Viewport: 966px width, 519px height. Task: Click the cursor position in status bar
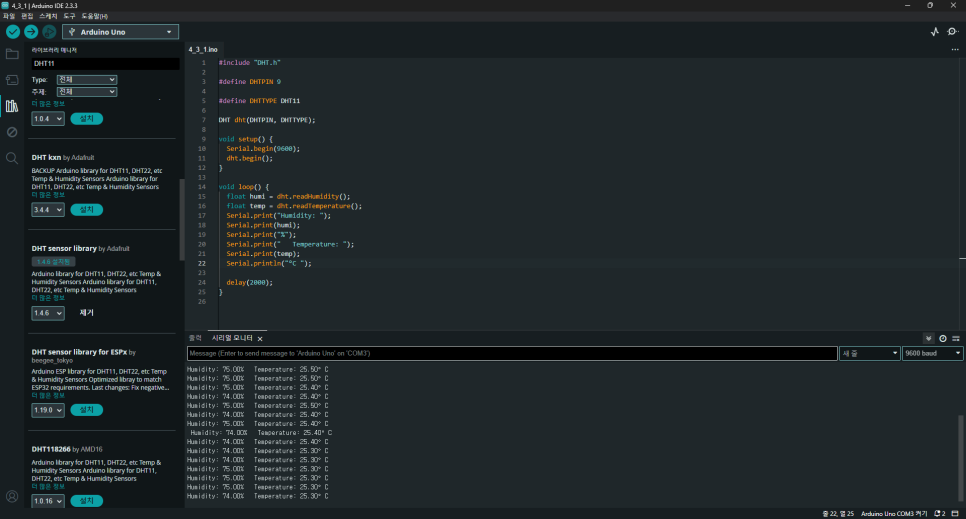pyautogui.click(x=838, y=513)
